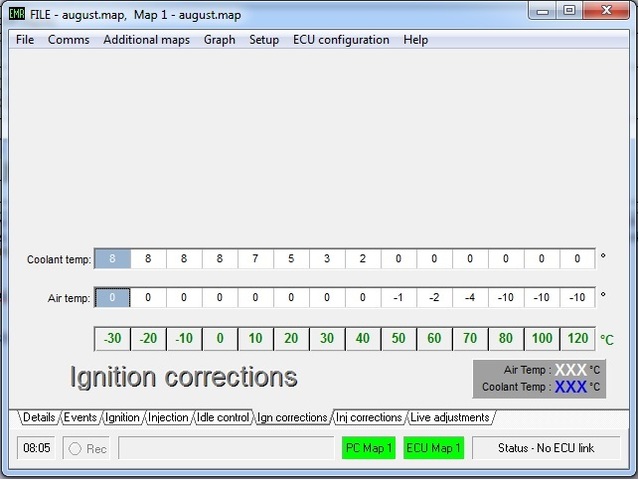This screenshot has width=639, height=480.
Task: Open the Idle control tab
Action: [x=222, y=418]
